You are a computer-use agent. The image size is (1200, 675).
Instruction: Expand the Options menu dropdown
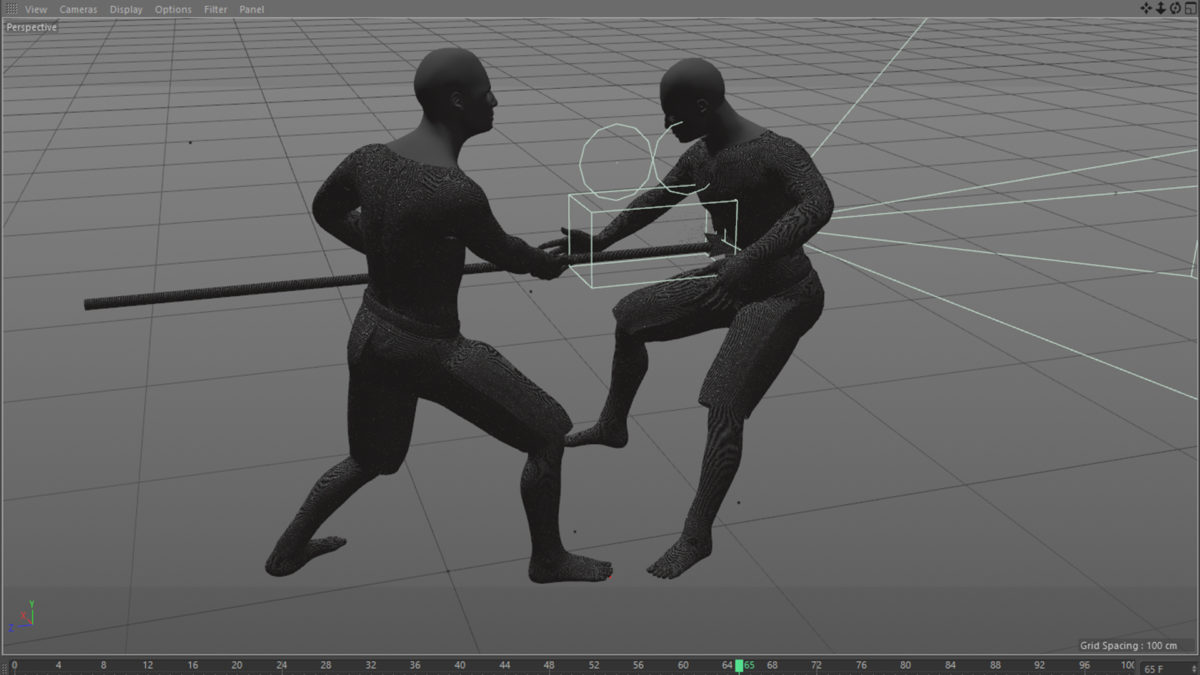(173, 9)
